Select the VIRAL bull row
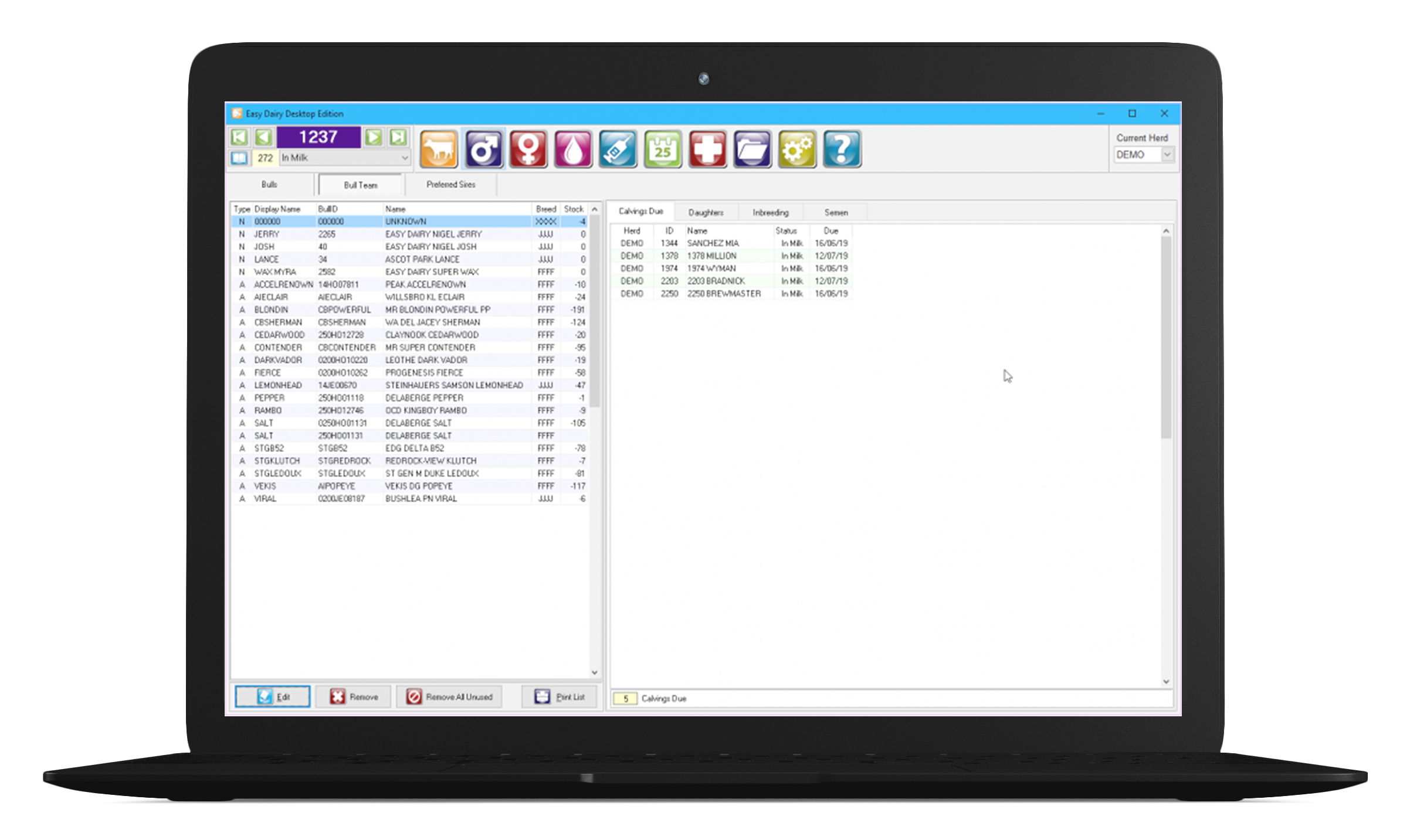 409,499
